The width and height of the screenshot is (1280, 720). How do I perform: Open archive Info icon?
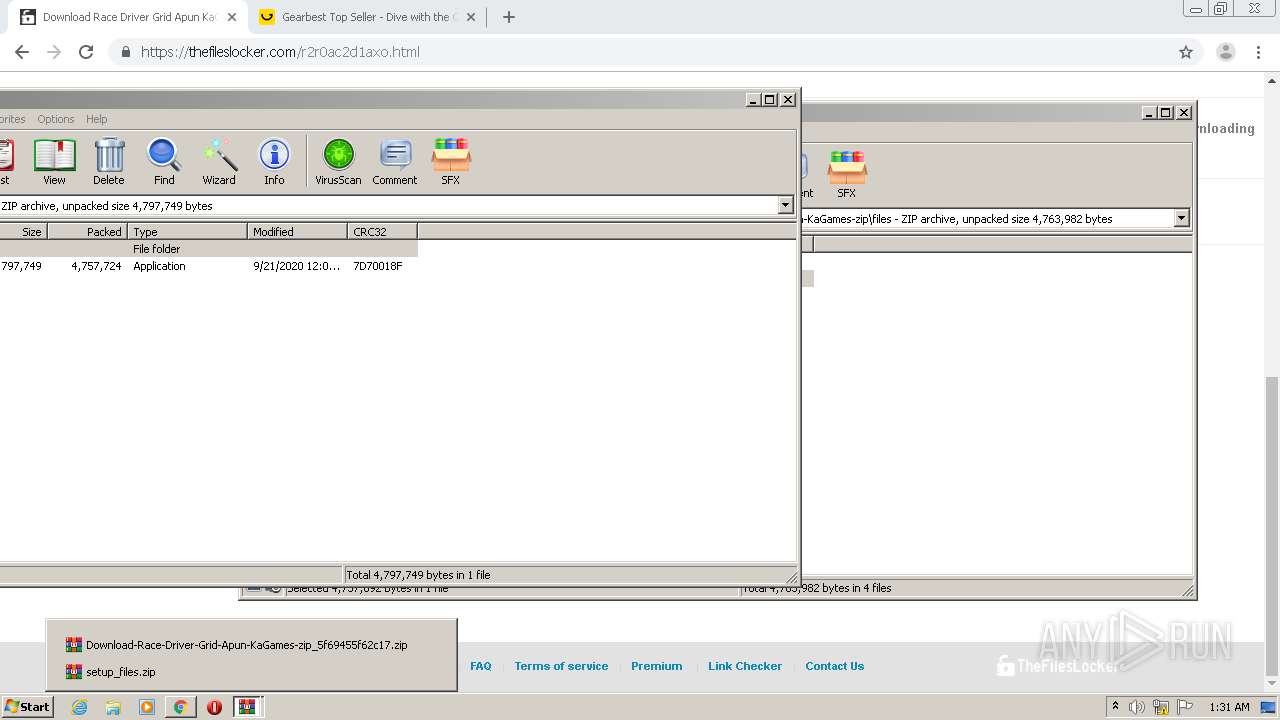point(274,162)
